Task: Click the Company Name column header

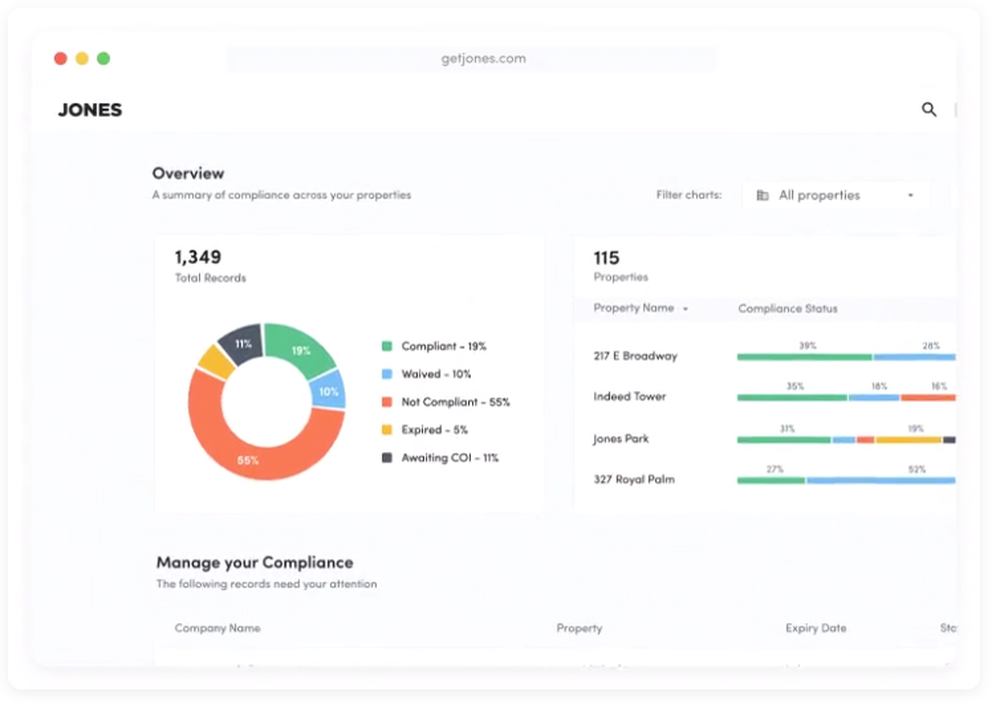Action: click(x=217, y=628)
